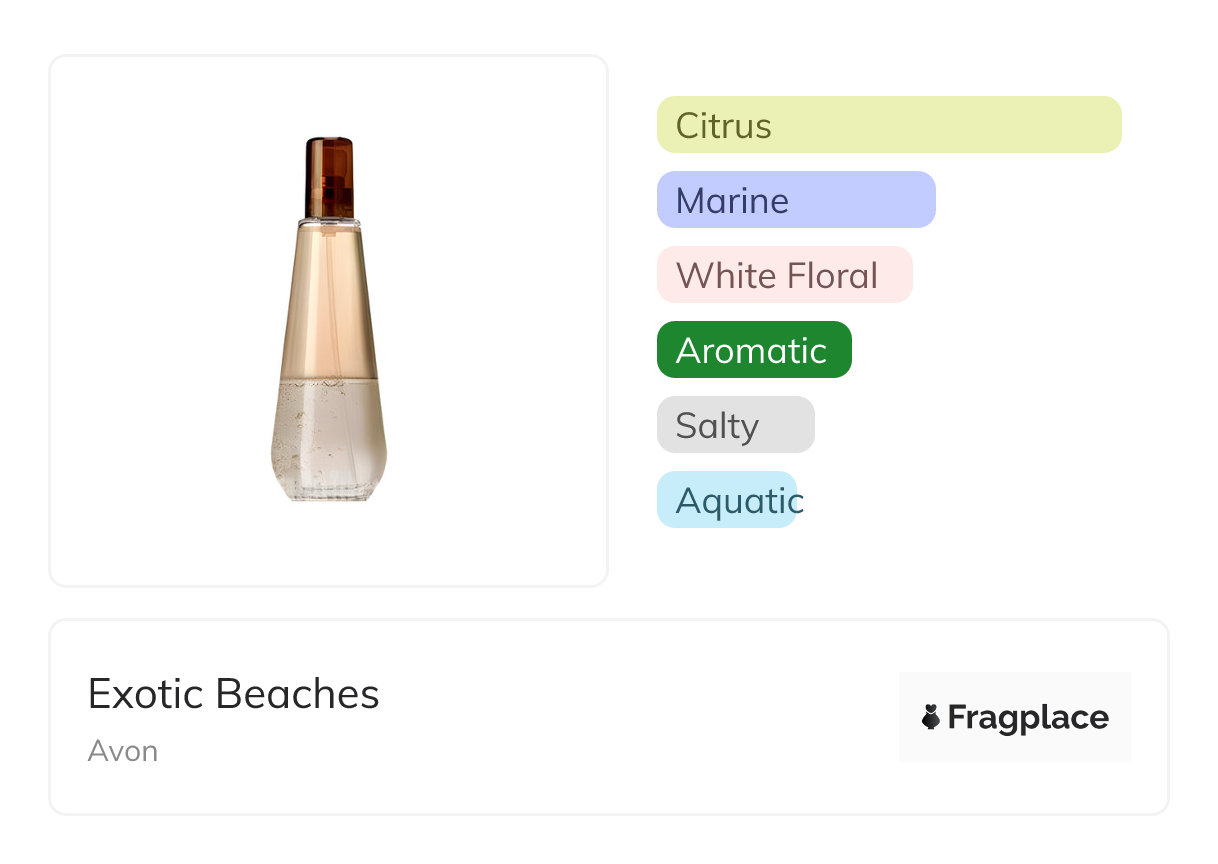Open the Exotic Beaches fragrance title
The width and height of the screenshot is (1218, 864).
tap(234, 694)
